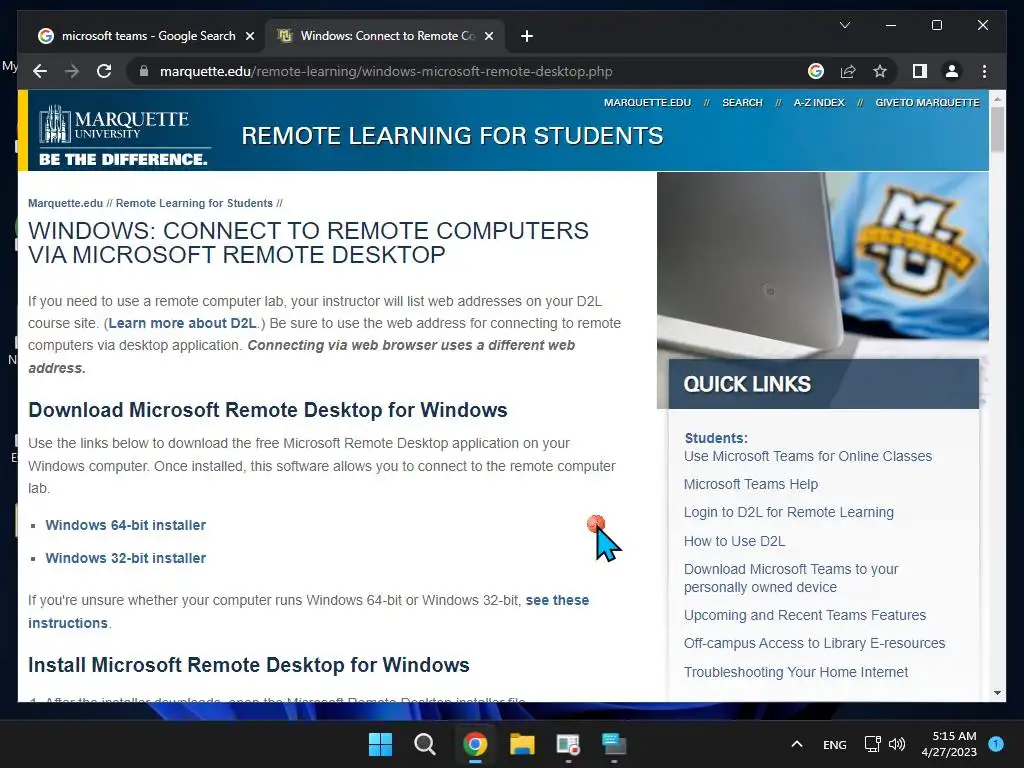This screenshot has width=1024, height=768.
Task: Open Microsoft Teams Help link
Action: [751, 485]
